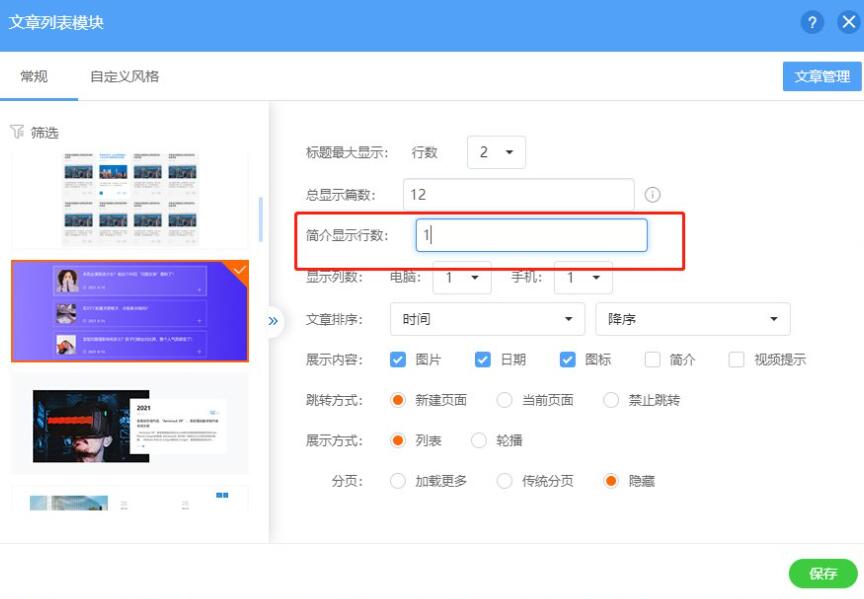Select the VR headset style thumbnail

(x=129, y=425)
